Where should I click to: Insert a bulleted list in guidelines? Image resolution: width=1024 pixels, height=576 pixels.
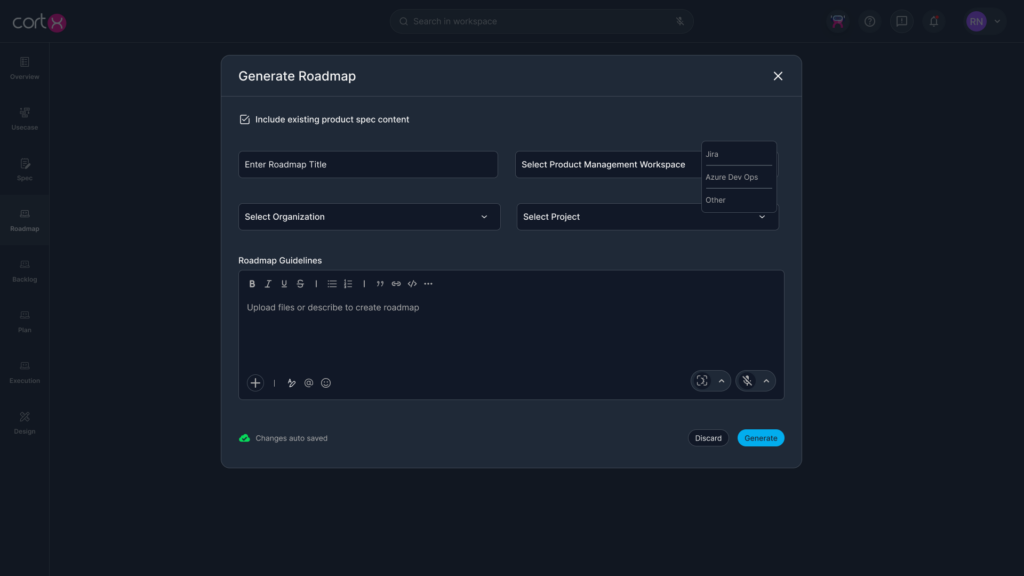(x=332, y=284)
